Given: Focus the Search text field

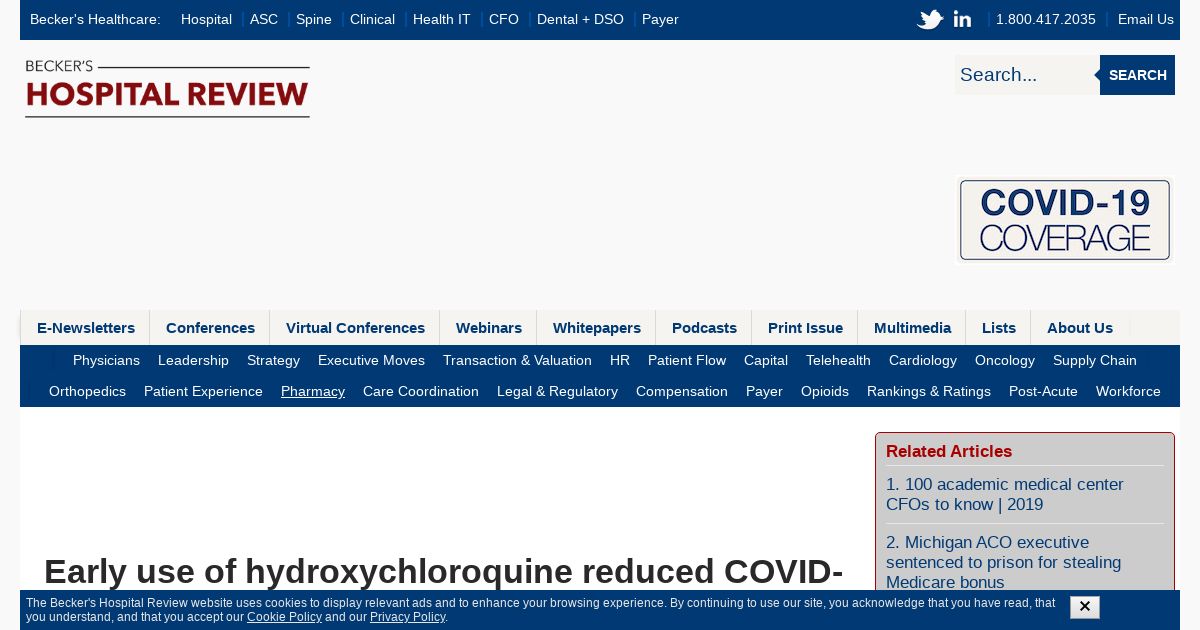Looking at the screenshot, I should tap(1027, 75).
